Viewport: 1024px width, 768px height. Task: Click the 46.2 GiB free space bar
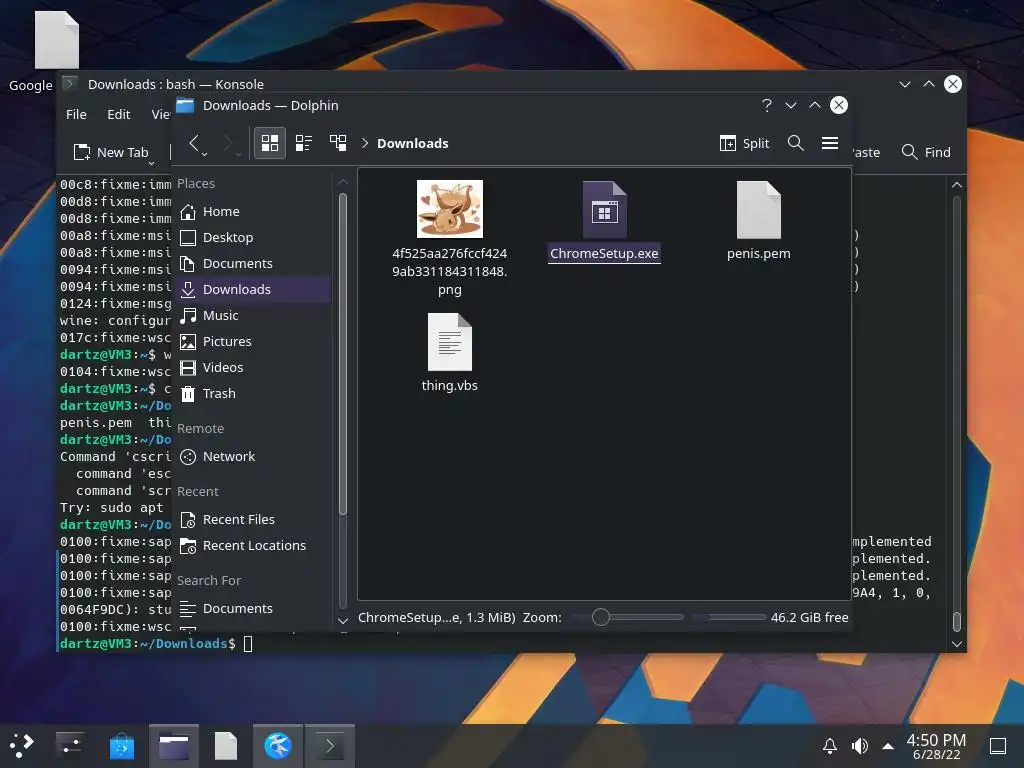[x=771, y=617]
